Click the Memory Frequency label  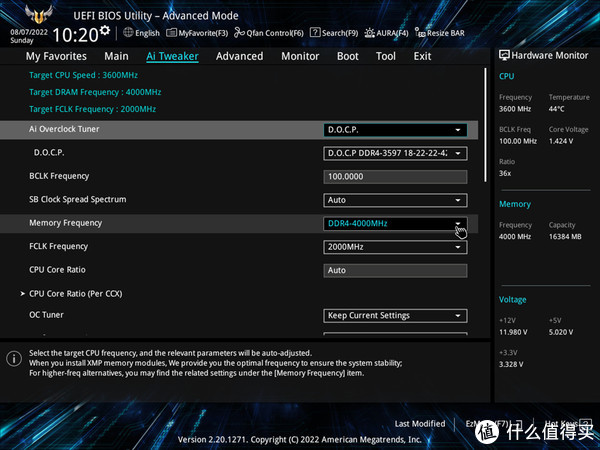click(x=66, y=223)
